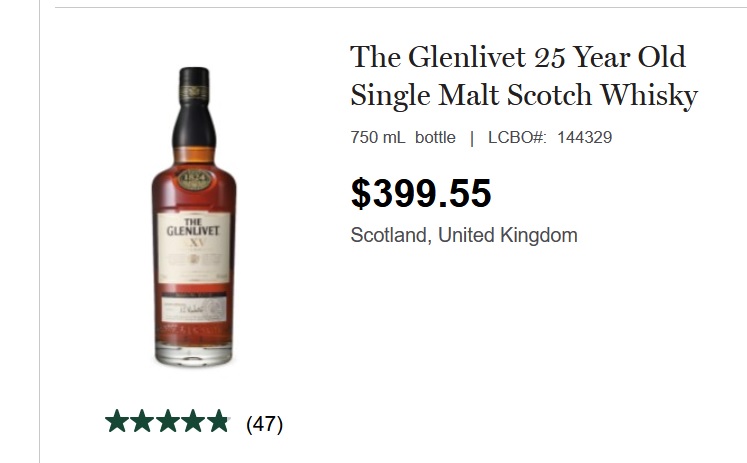Click the Scotland, United Kingdom origin text
Viewport: 747px width, 463px height.
[464, 235]
